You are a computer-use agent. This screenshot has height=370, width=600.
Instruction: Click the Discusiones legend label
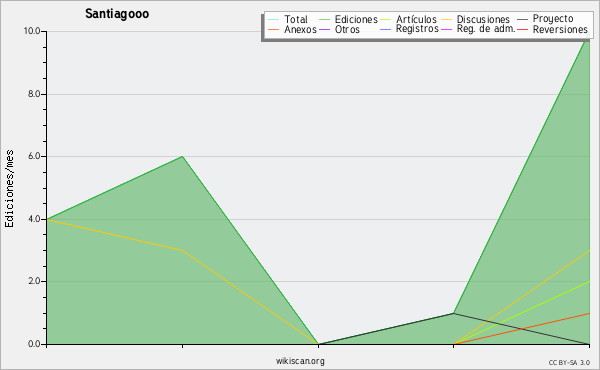pos(483,19)
